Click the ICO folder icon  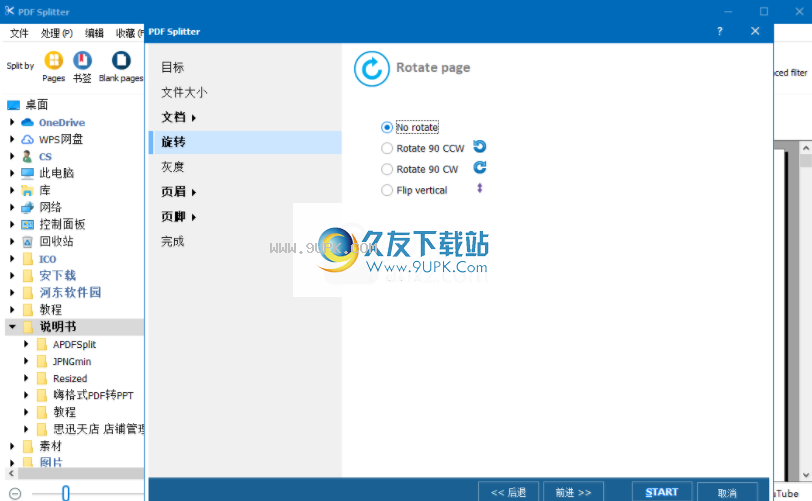[28, 259]
